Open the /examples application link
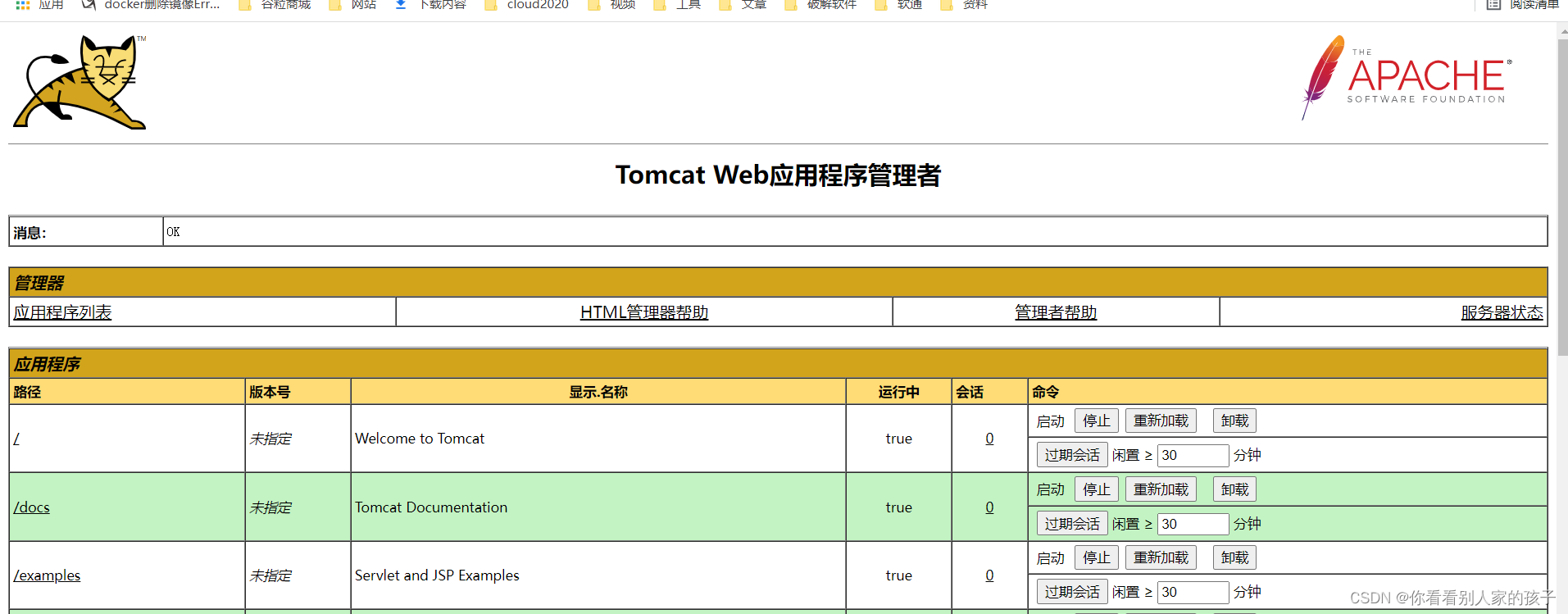 click(x=47, y=575)
